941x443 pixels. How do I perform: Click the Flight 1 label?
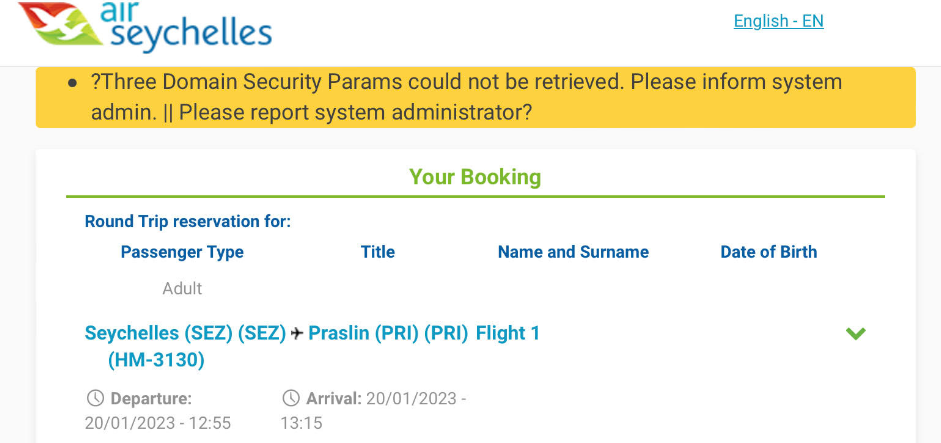[508, 333]
